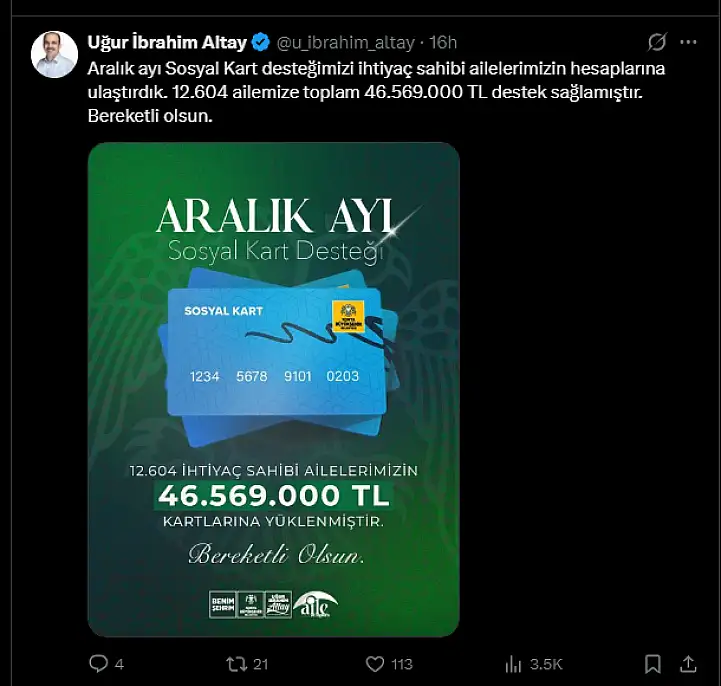Bookmark this tweet
721x686 pixels.
coord(652,664)
